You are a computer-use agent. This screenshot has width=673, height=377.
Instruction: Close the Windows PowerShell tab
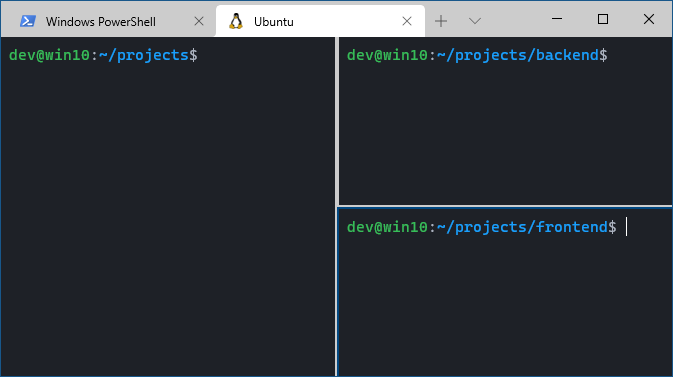tap(199, 21)
